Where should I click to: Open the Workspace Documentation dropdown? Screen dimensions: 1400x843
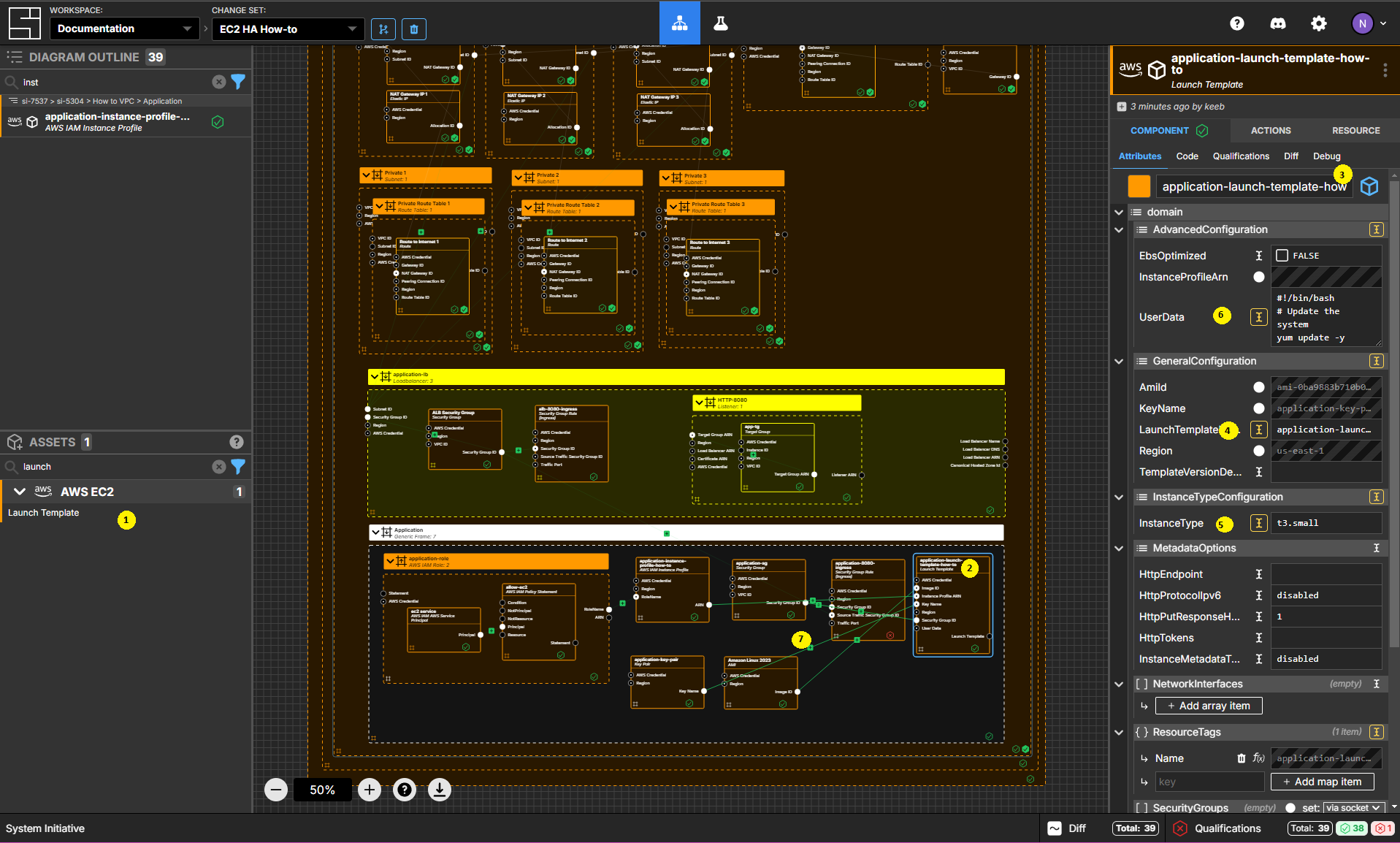(x=124, y=28)
